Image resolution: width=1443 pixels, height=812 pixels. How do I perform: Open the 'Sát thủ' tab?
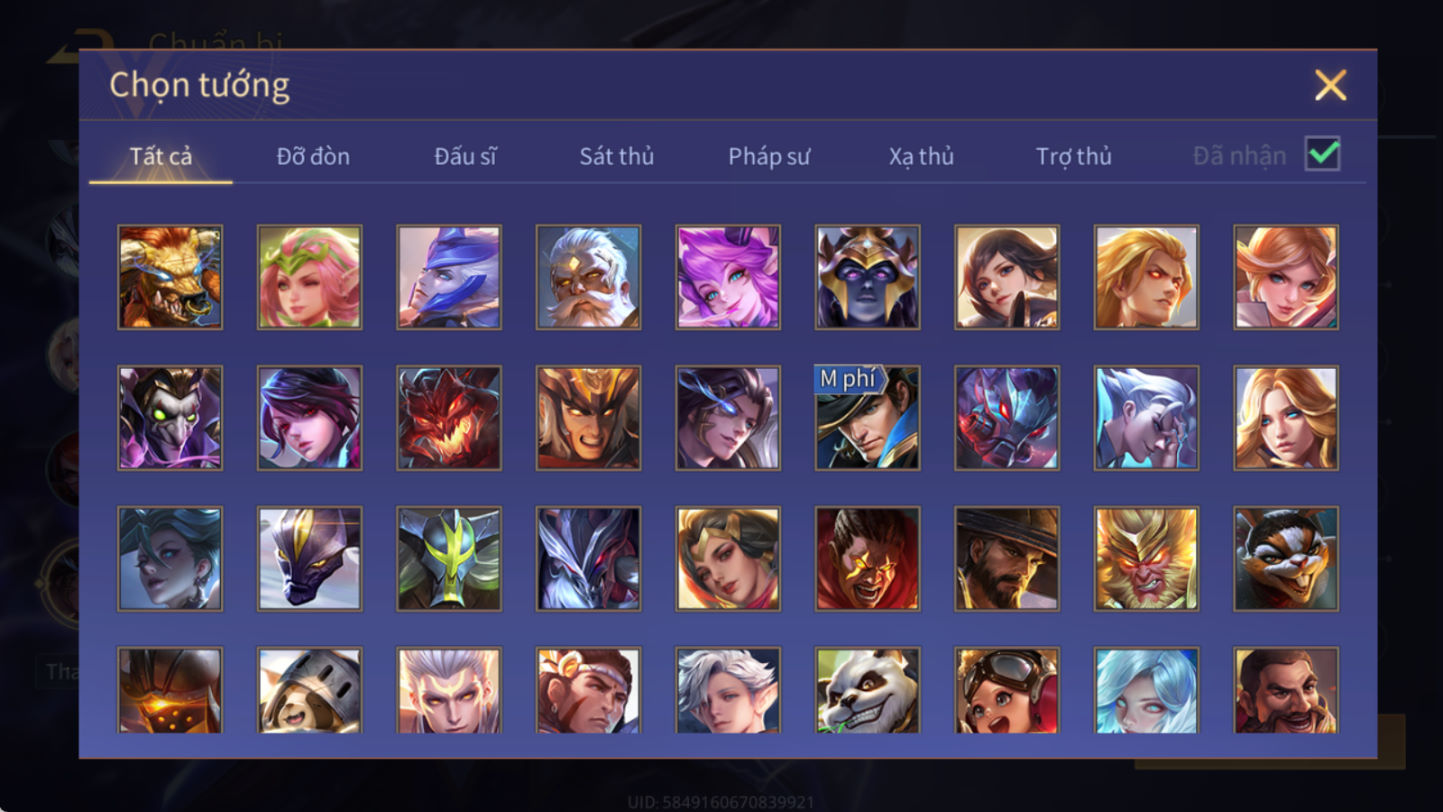(617, 156)
